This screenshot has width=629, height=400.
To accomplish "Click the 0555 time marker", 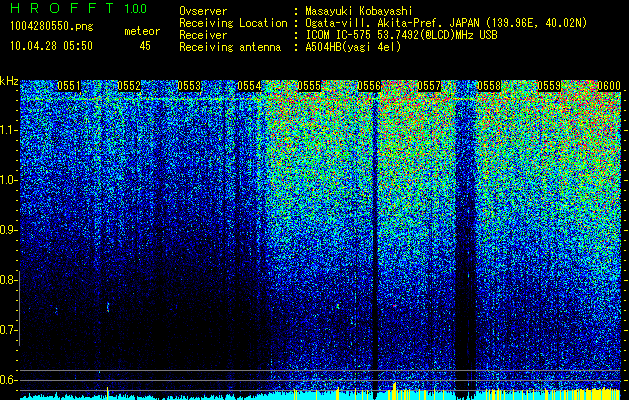I will pos(309,86).
